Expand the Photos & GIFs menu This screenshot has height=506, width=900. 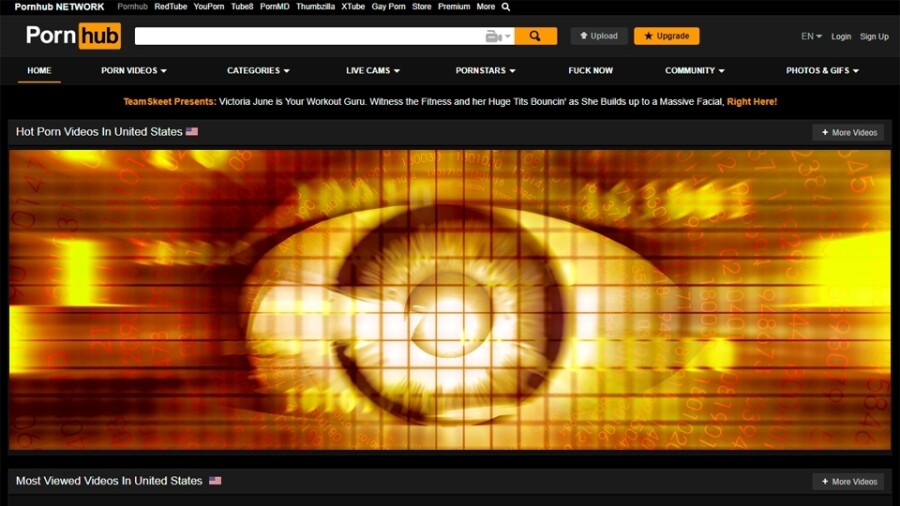(822, 71)
